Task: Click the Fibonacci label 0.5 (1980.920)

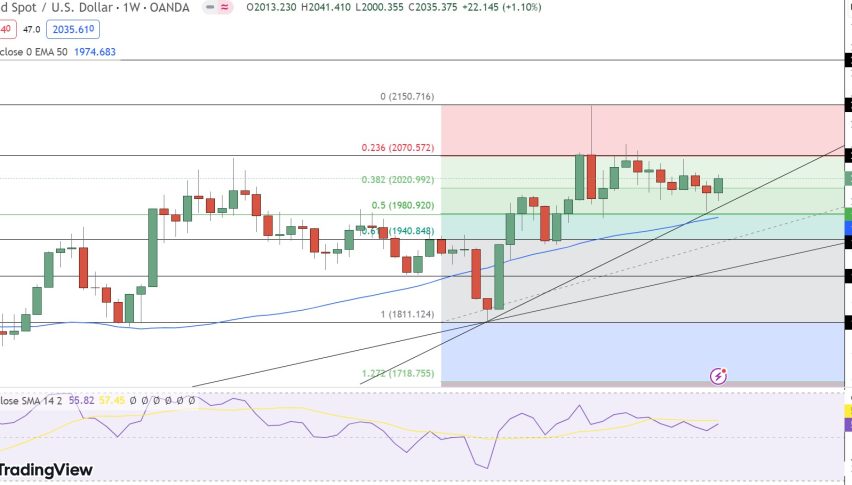Action: (x=403, y=205)
